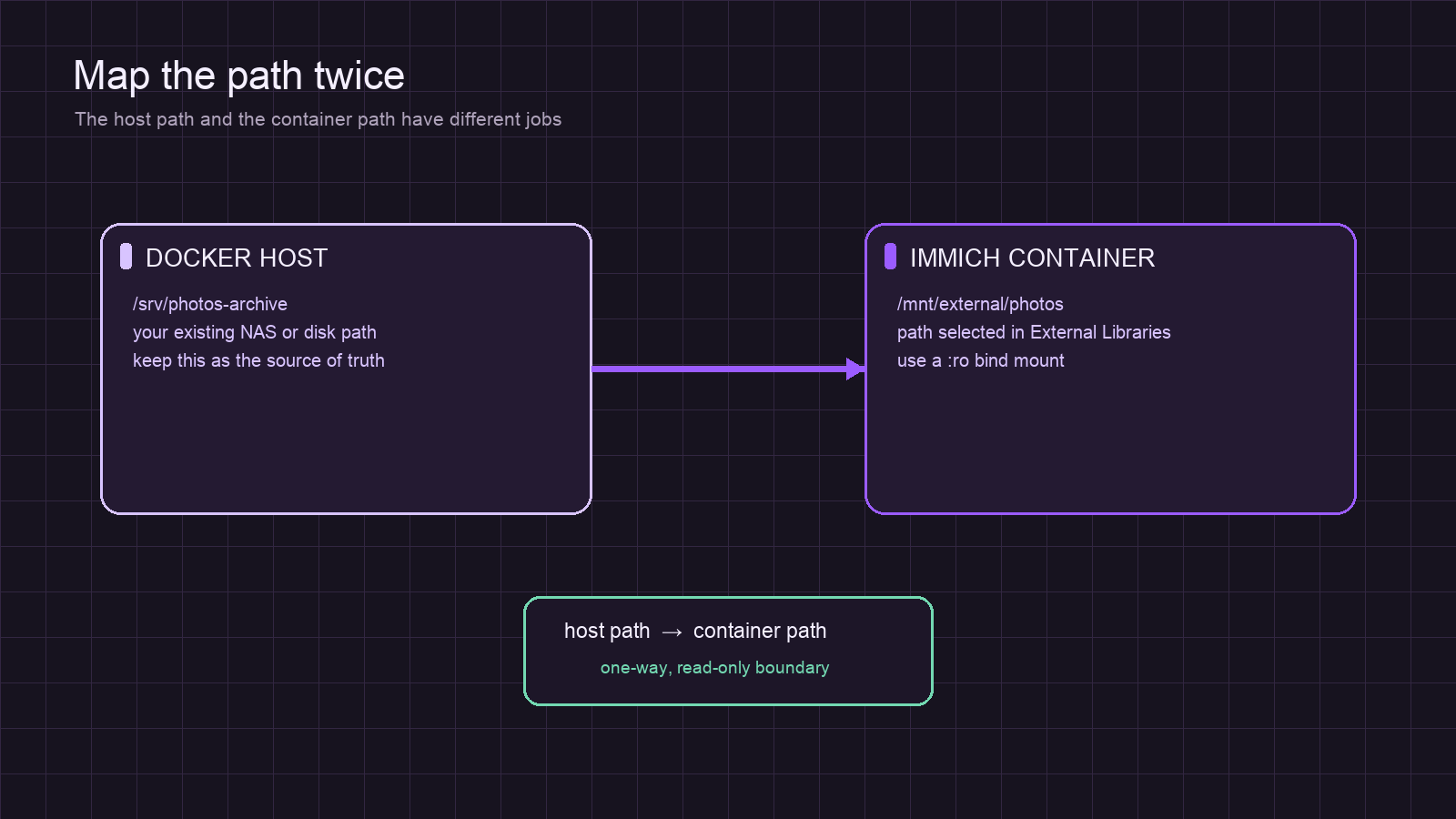
Task: Click the 'Map the path twice' title
Action: [x=238, y=76]
